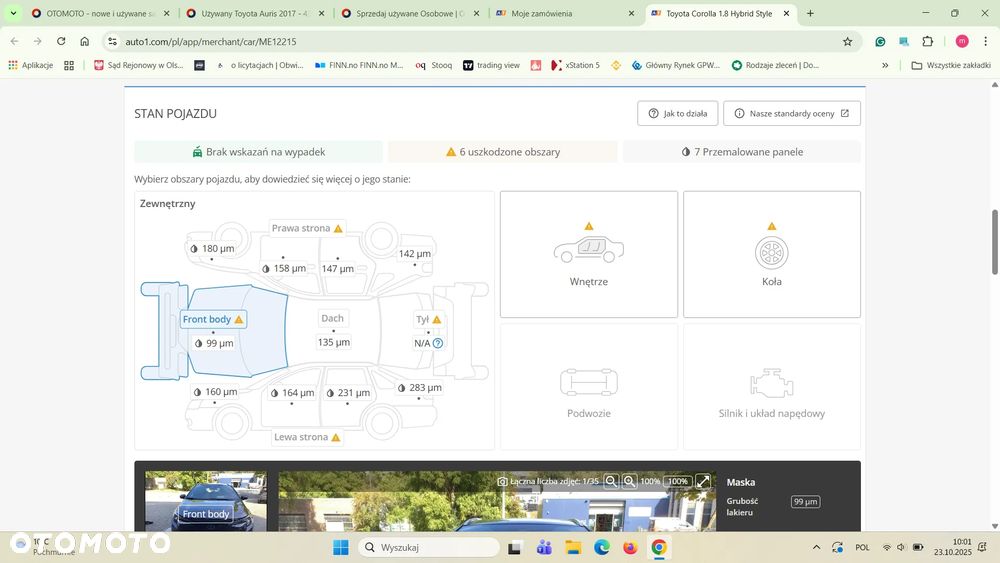Image resolution: width=1000 pixels, height=563 pixels.
Task: Select the Silnik i układ napędowy card
Action: (x=772, y=386)
